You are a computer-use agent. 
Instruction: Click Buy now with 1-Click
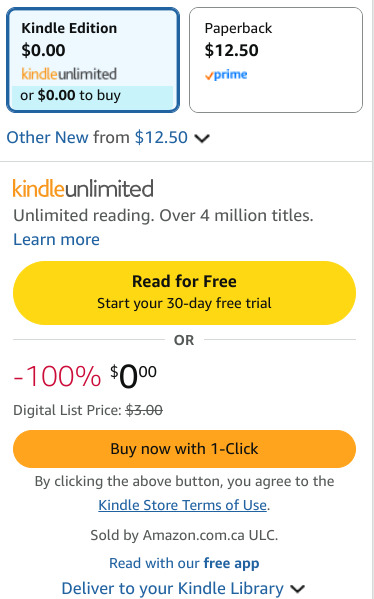(x=185, y=449)
